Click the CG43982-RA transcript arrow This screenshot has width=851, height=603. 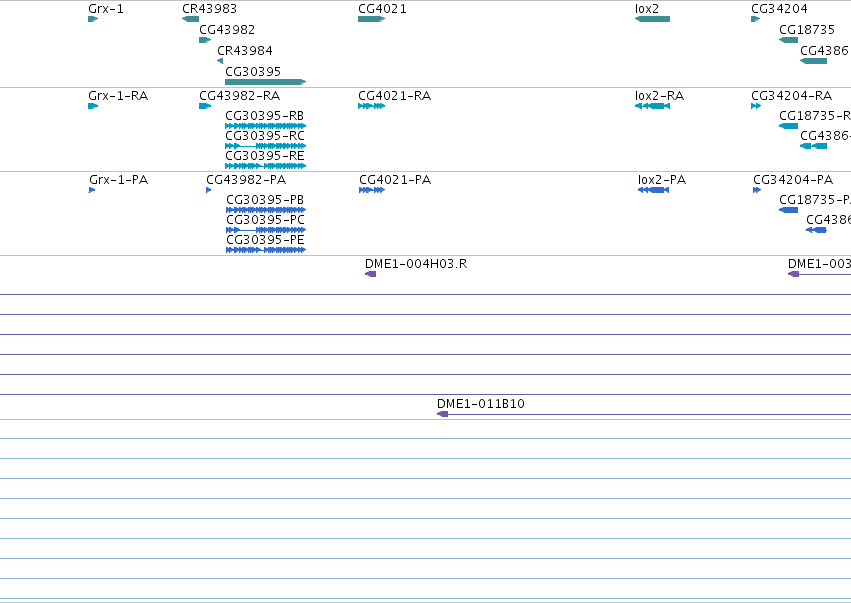(x=205, y=106)
